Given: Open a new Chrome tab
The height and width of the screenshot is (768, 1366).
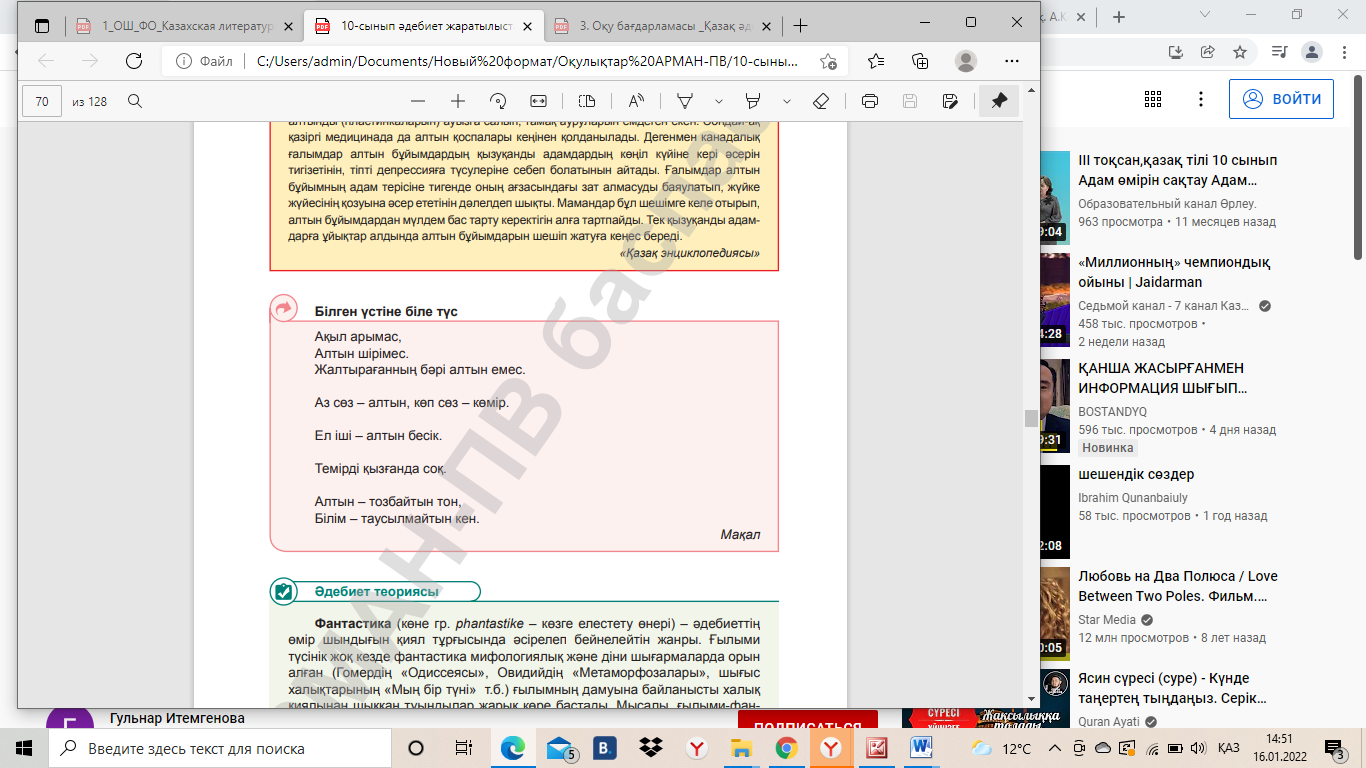Looking at the screenshot, I should (1119, 16).
